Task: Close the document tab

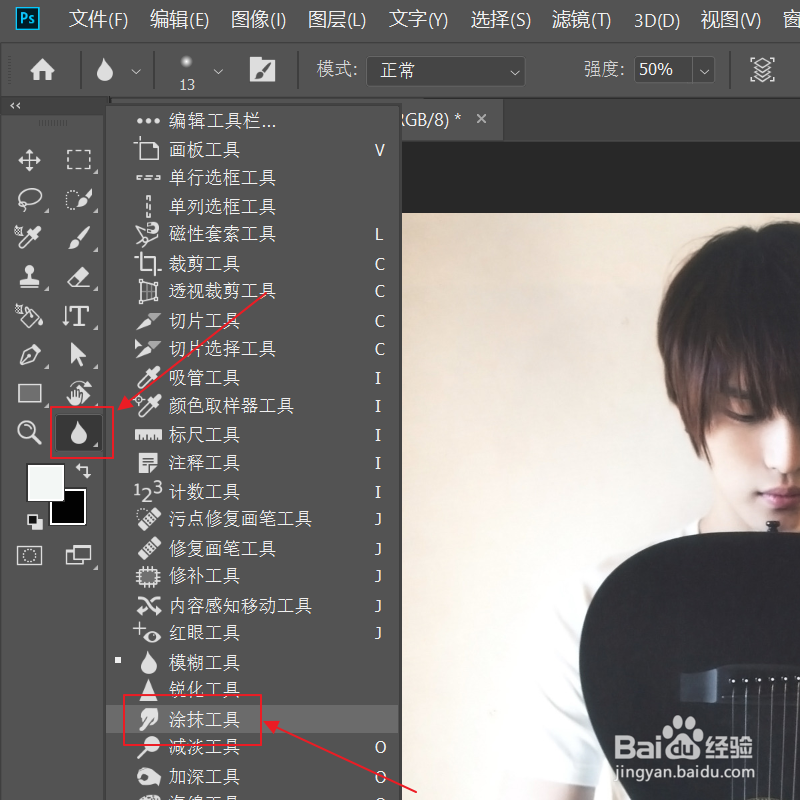Action: click(481, 119)
